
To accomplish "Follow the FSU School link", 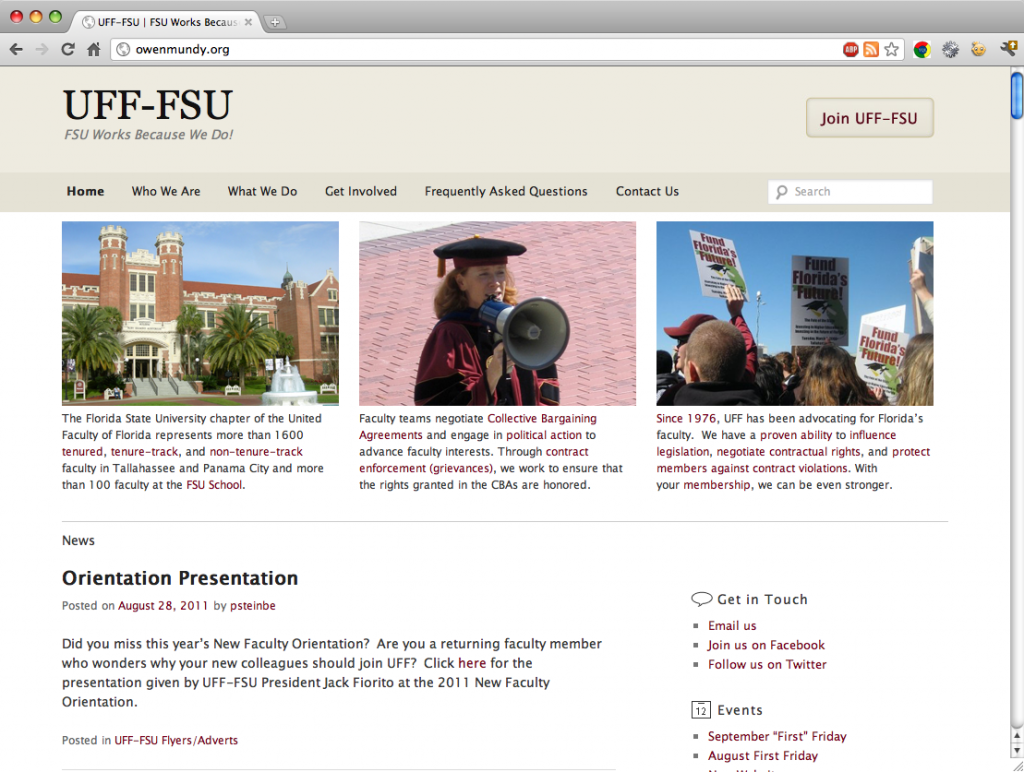I will click(x=214, y=485).
